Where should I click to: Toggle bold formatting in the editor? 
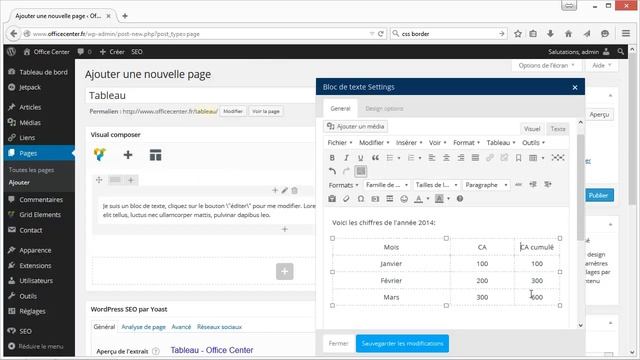pos(332,158)
